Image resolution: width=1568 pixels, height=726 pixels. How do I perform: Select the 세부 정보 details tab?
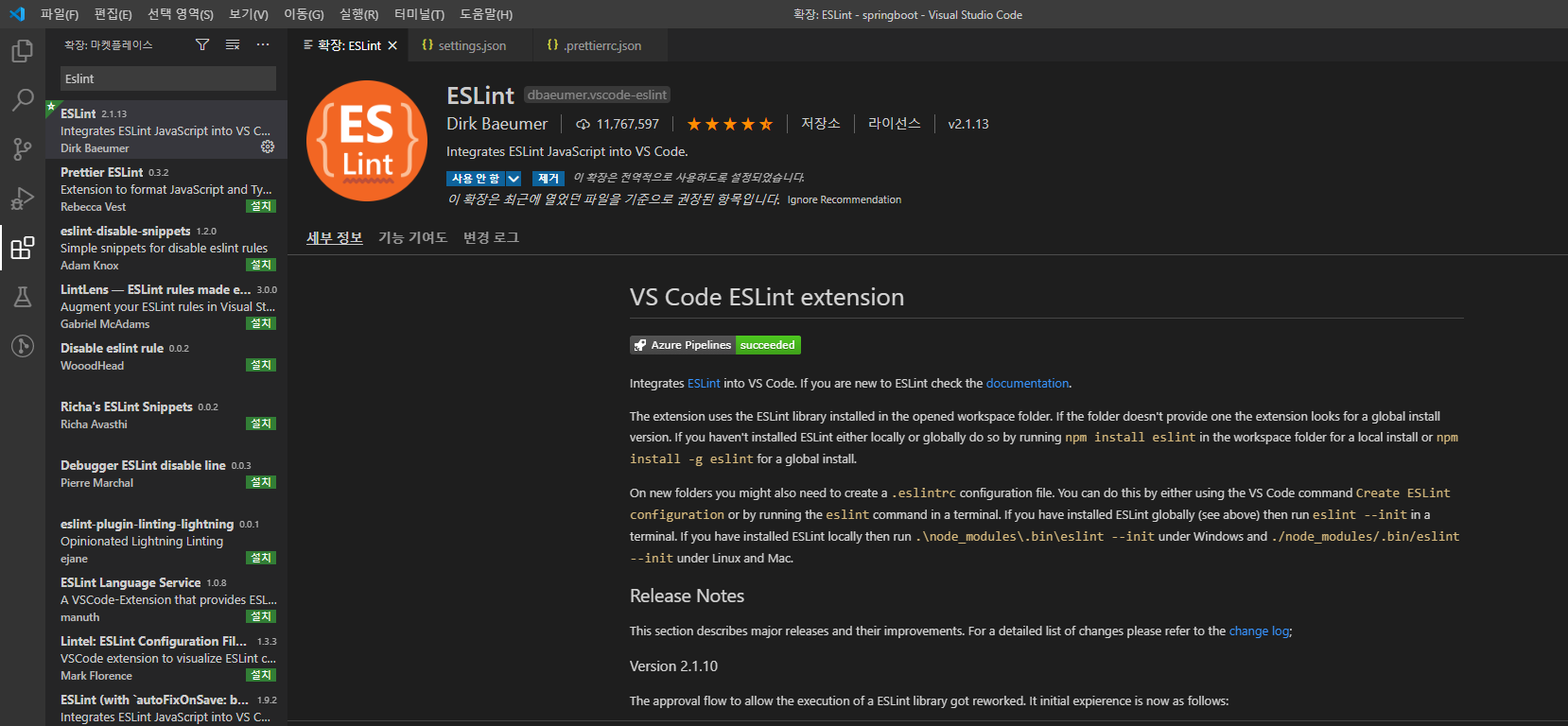point(335,237)
